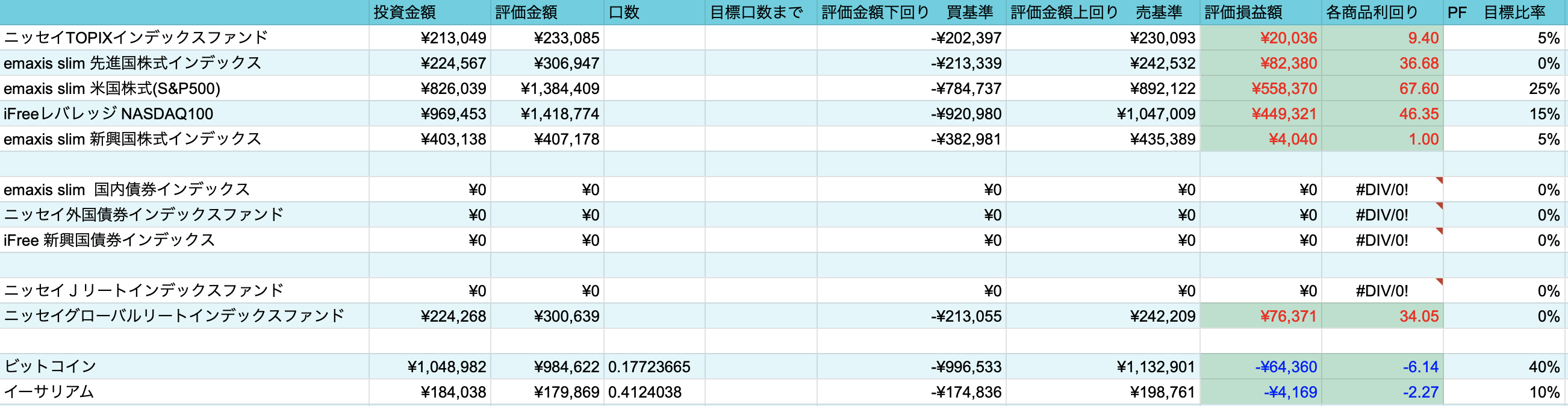Screen dimensions: 1568x406
Task: Click the -¥202,397 buy threshold cell
Action: point(911,38)
